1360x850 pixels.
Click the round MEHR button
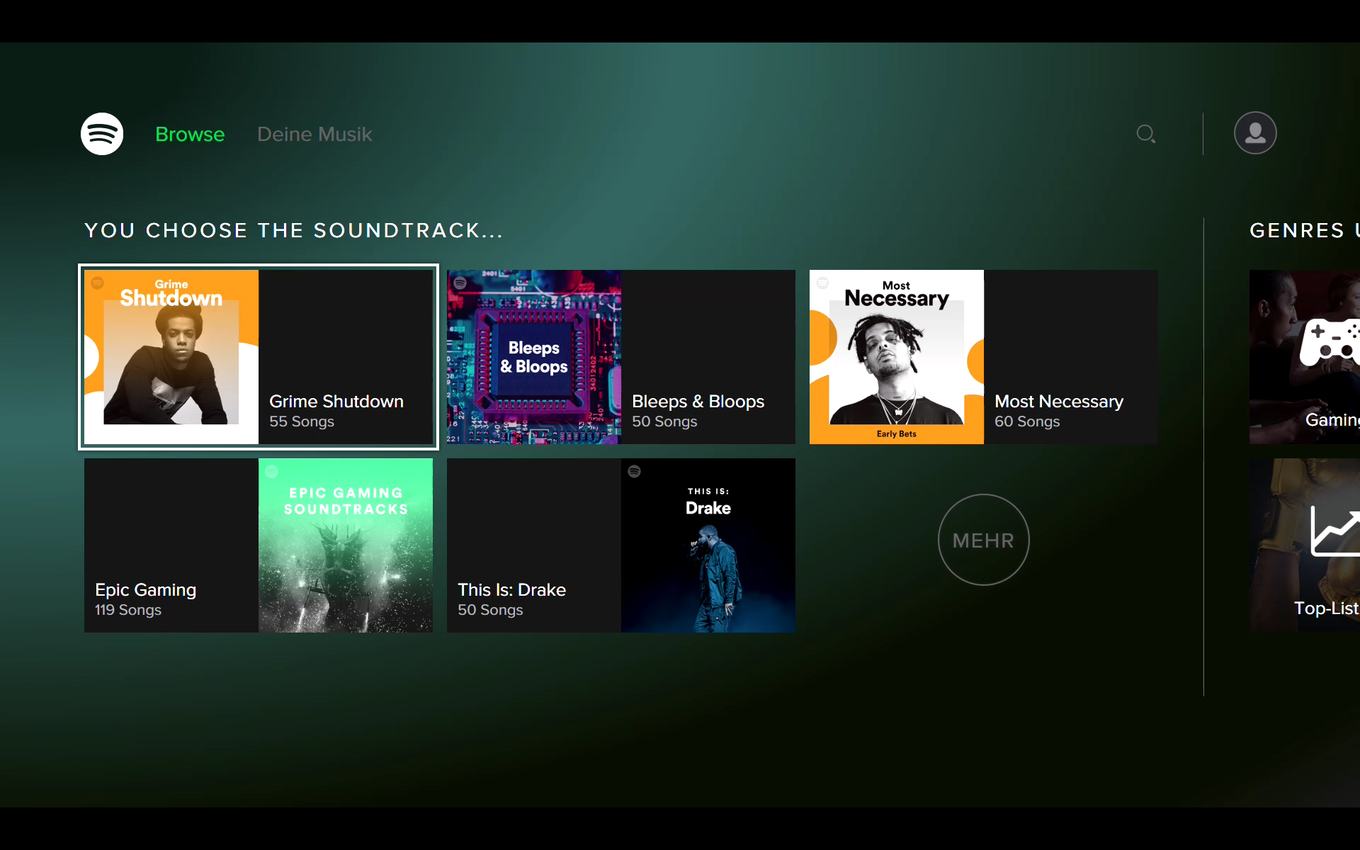(983, 540)
